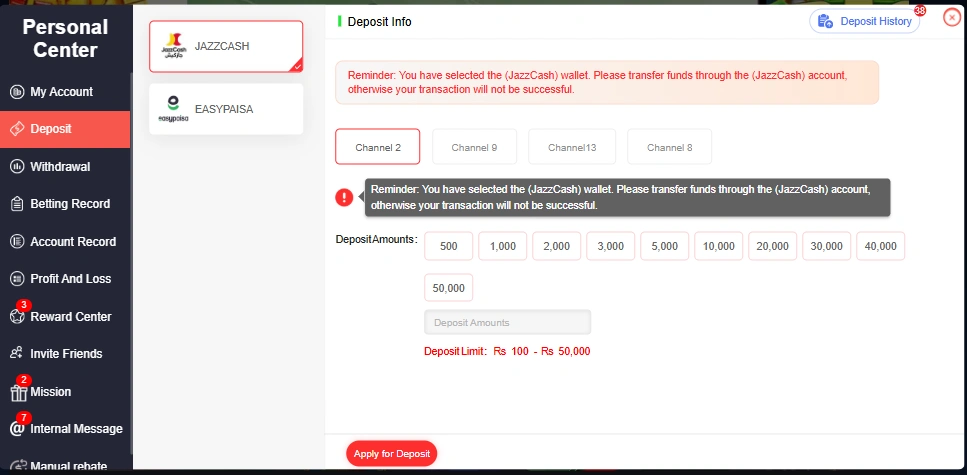Click the Invite Friends label
This screenshot has width=967, height=475.
tap(66, 353)
